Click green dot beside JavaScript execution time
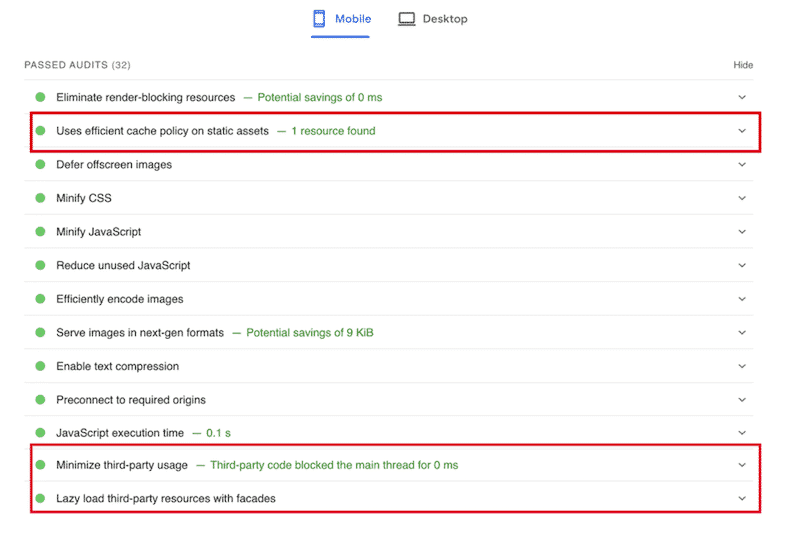The image size is (800, 548). click(x=40, y=433)
